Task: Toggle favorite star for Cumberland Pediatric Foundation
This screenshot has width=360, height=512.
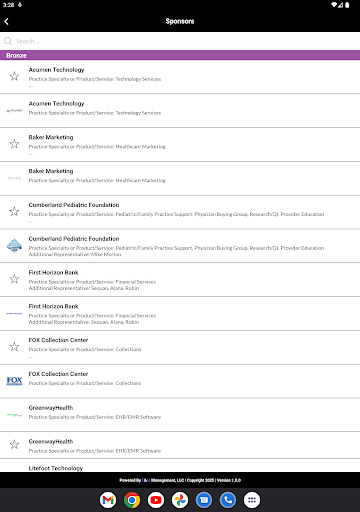Action: point(14,211)
